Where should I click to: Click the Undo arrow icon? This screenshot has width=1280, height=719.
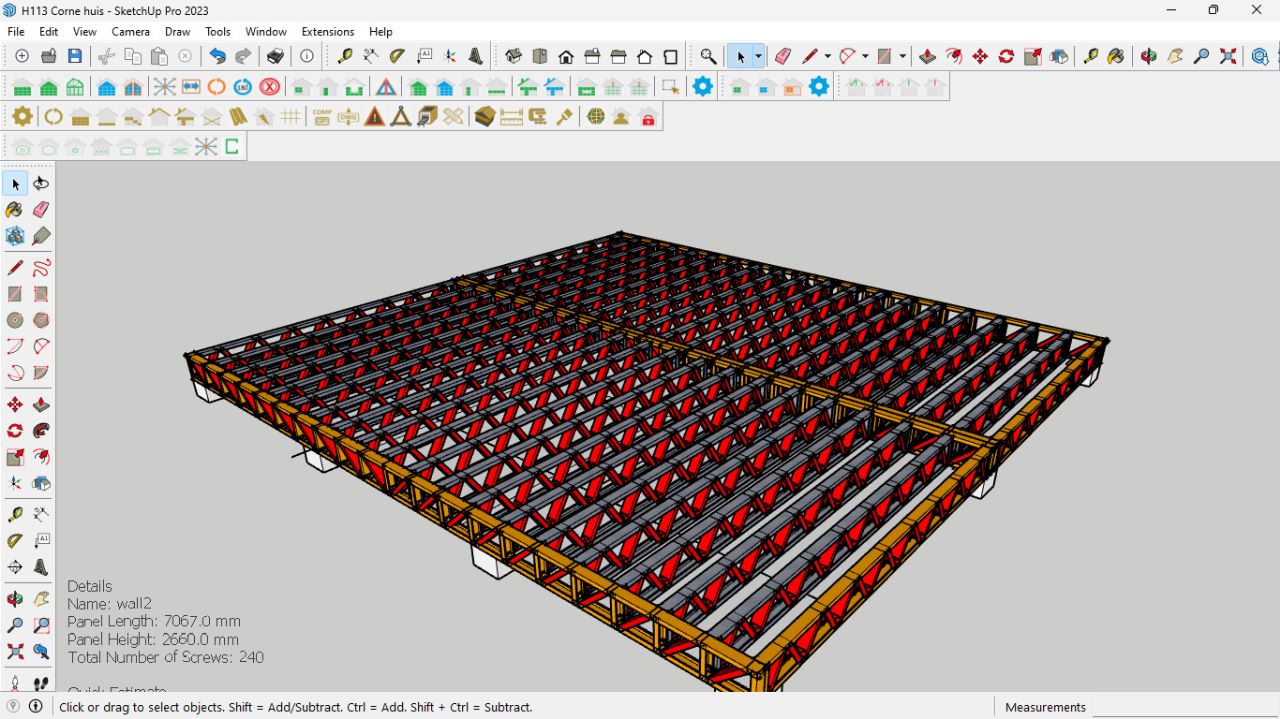click(217, 57)
